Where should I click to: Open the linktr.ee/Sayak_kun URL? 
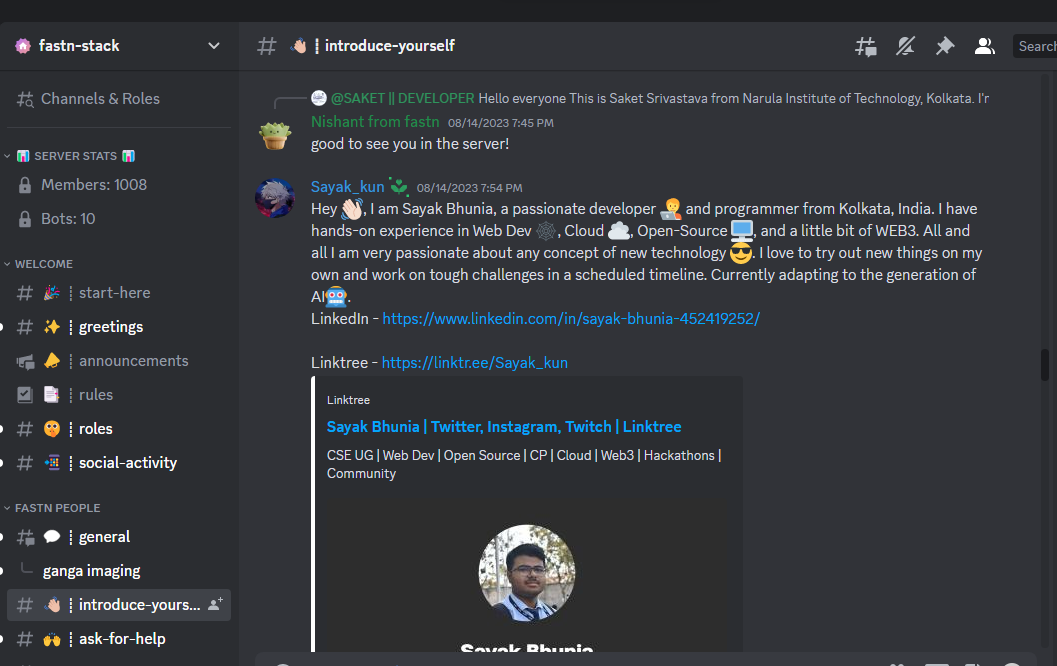475,363
